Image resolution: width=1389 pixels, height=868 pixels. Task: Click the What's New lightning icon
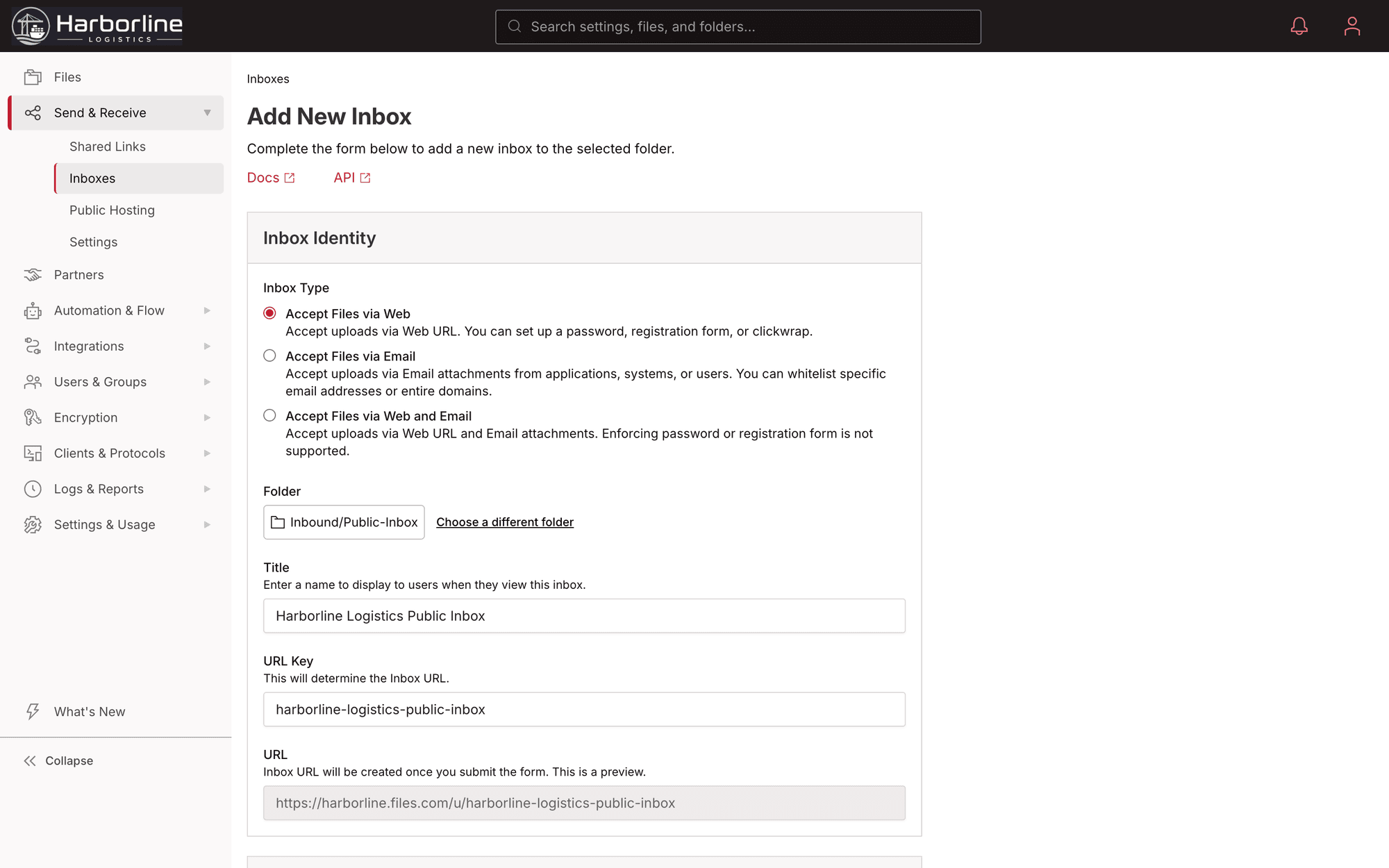[x=33, y=711]
